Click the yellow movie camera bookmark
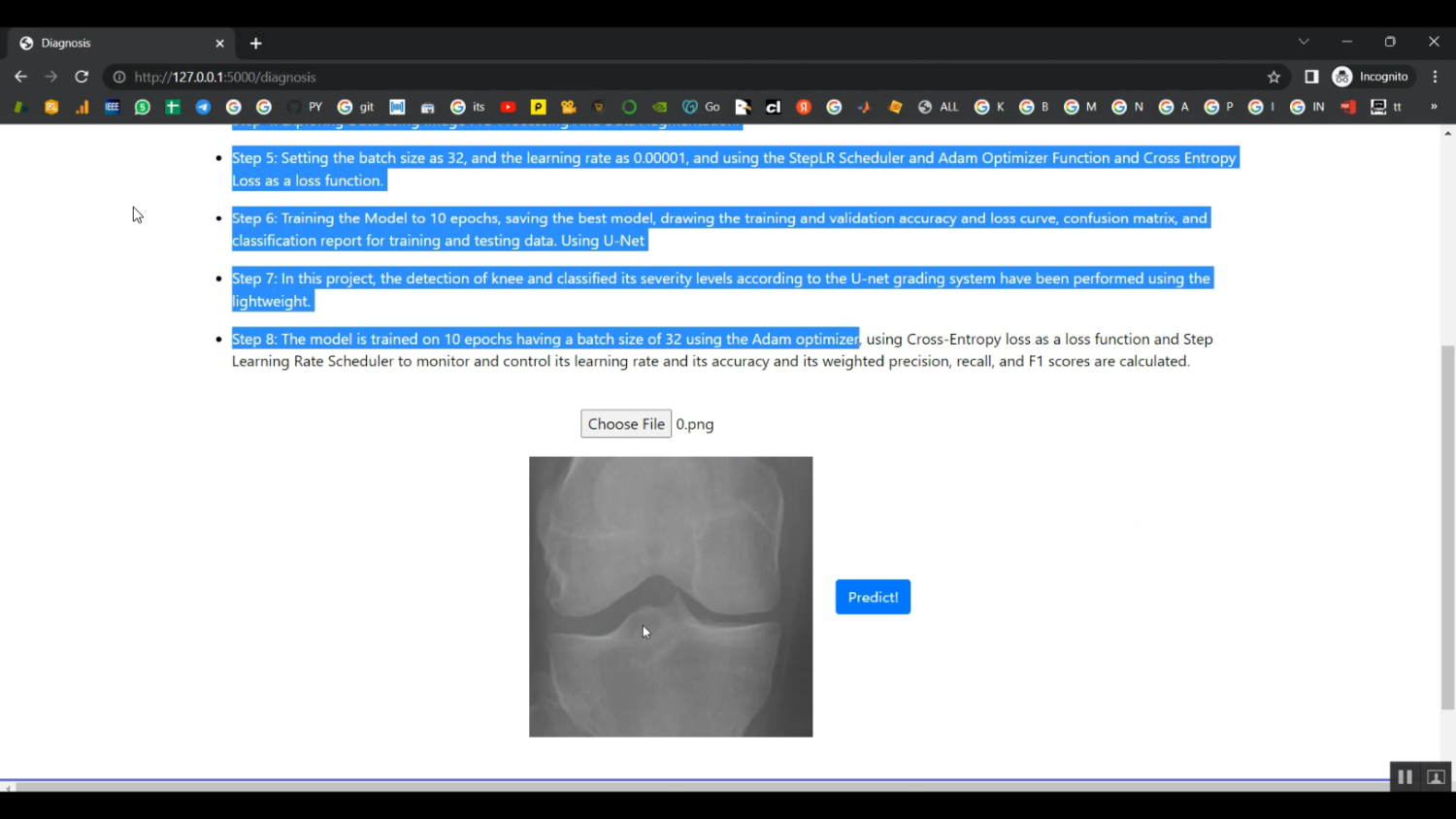Image resolution: width=1456 pixels, height=819 pixels. point(569,107)
